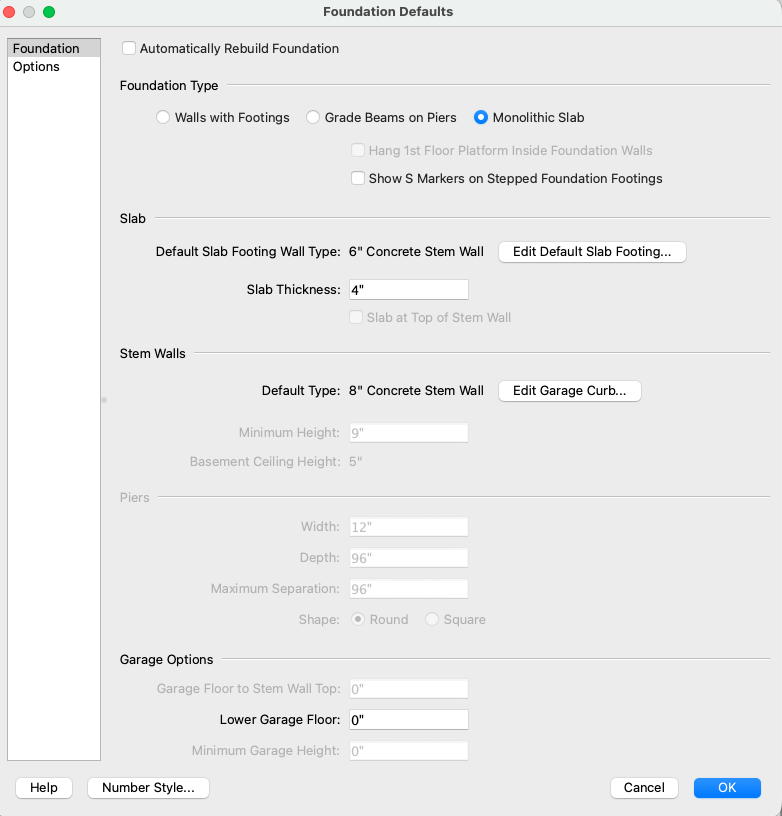Click the green zoom window button
This screenshot has width=782, height=816.
49,12
